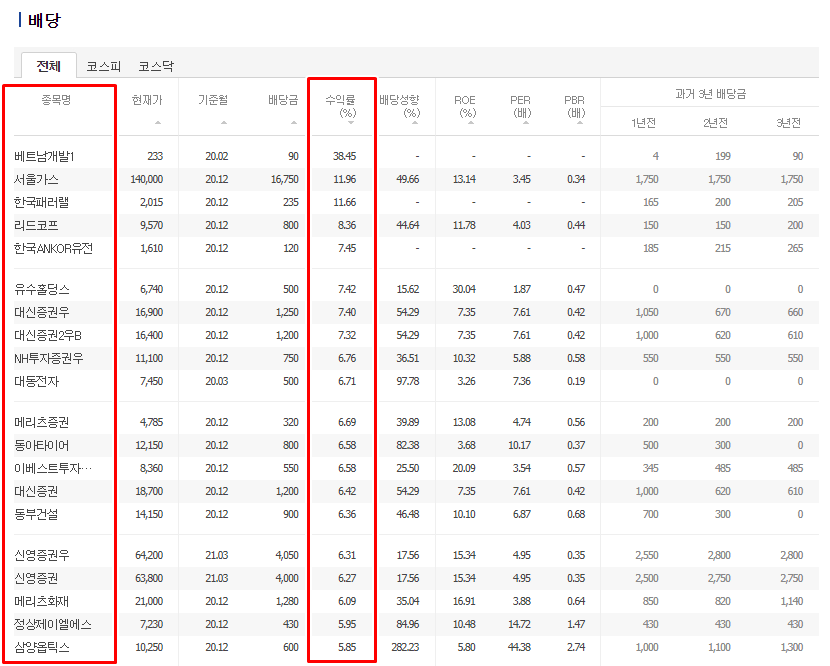
Task: Sort by 기준월 column arrow
Action: (x=224, y=123)
